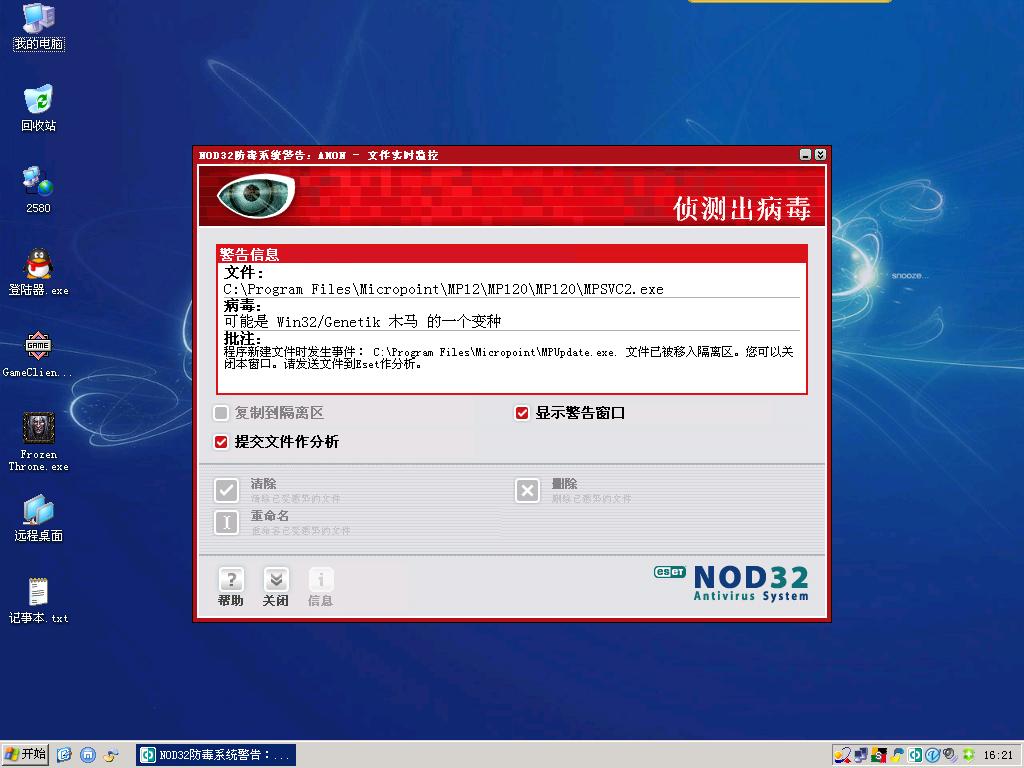This screenshot has width=1024, height=768.
Task: Open the 回收站 recycle bin icon
Action: [x=39, y=108]
